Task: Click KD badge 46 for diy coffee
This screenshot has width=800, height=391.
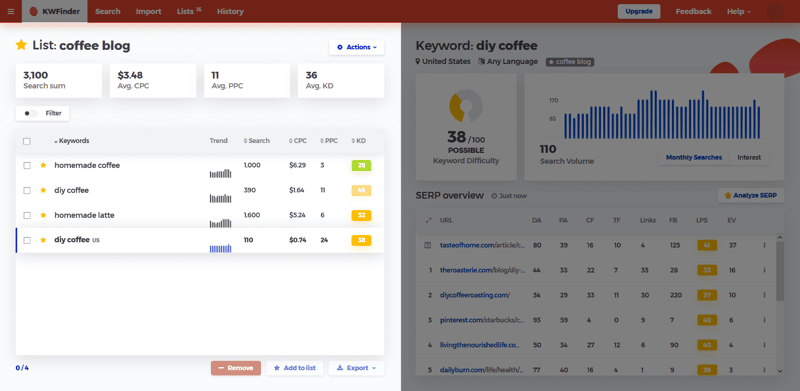Action: 361,190
